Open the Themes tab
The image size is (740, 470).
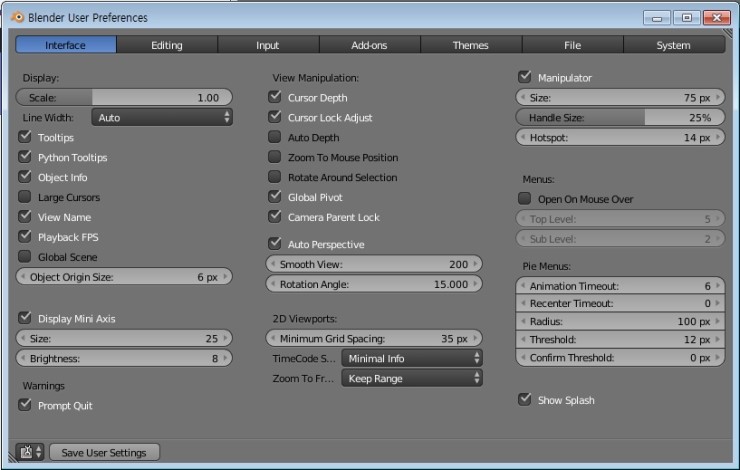click(471, 45)
